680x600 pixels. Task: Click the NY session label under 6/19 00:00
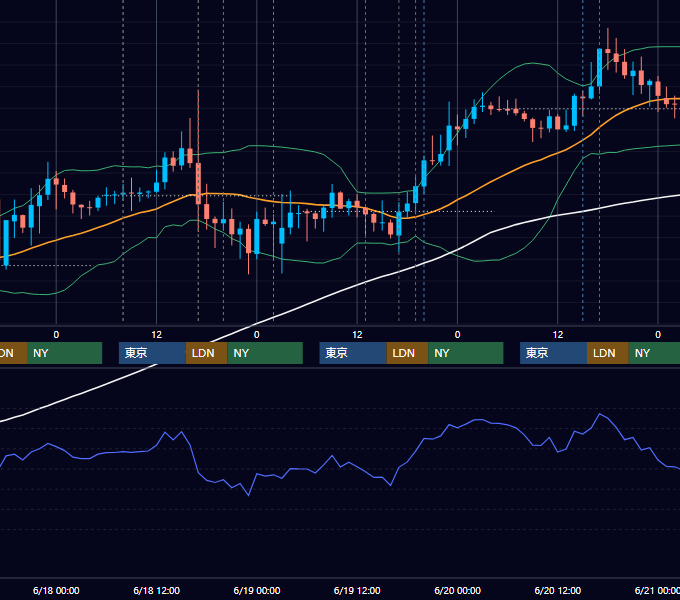tap(265, 353)
